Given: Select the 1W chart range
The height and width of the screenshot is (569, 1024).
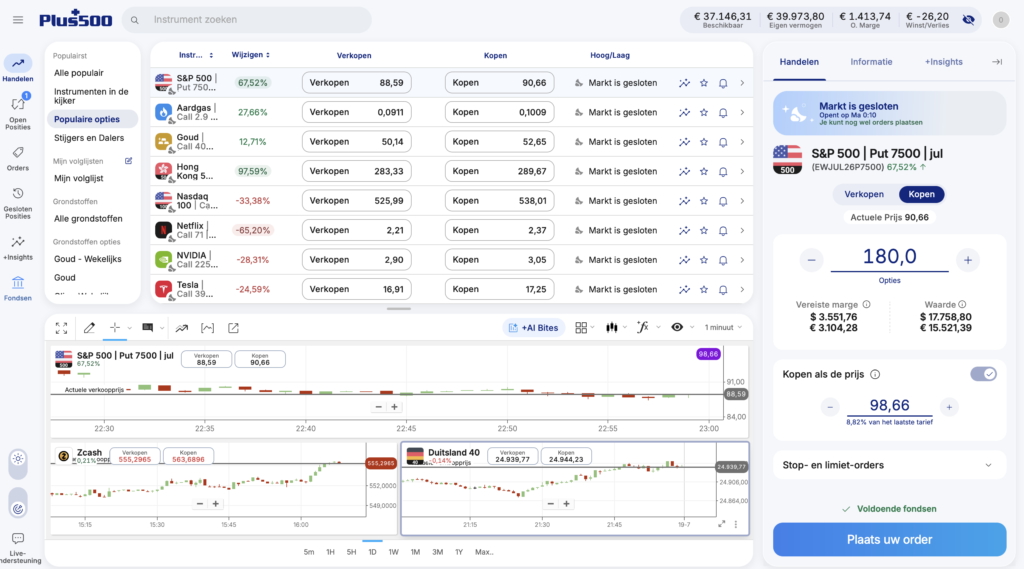Looking at the screenshot, I should click(393, 552).
